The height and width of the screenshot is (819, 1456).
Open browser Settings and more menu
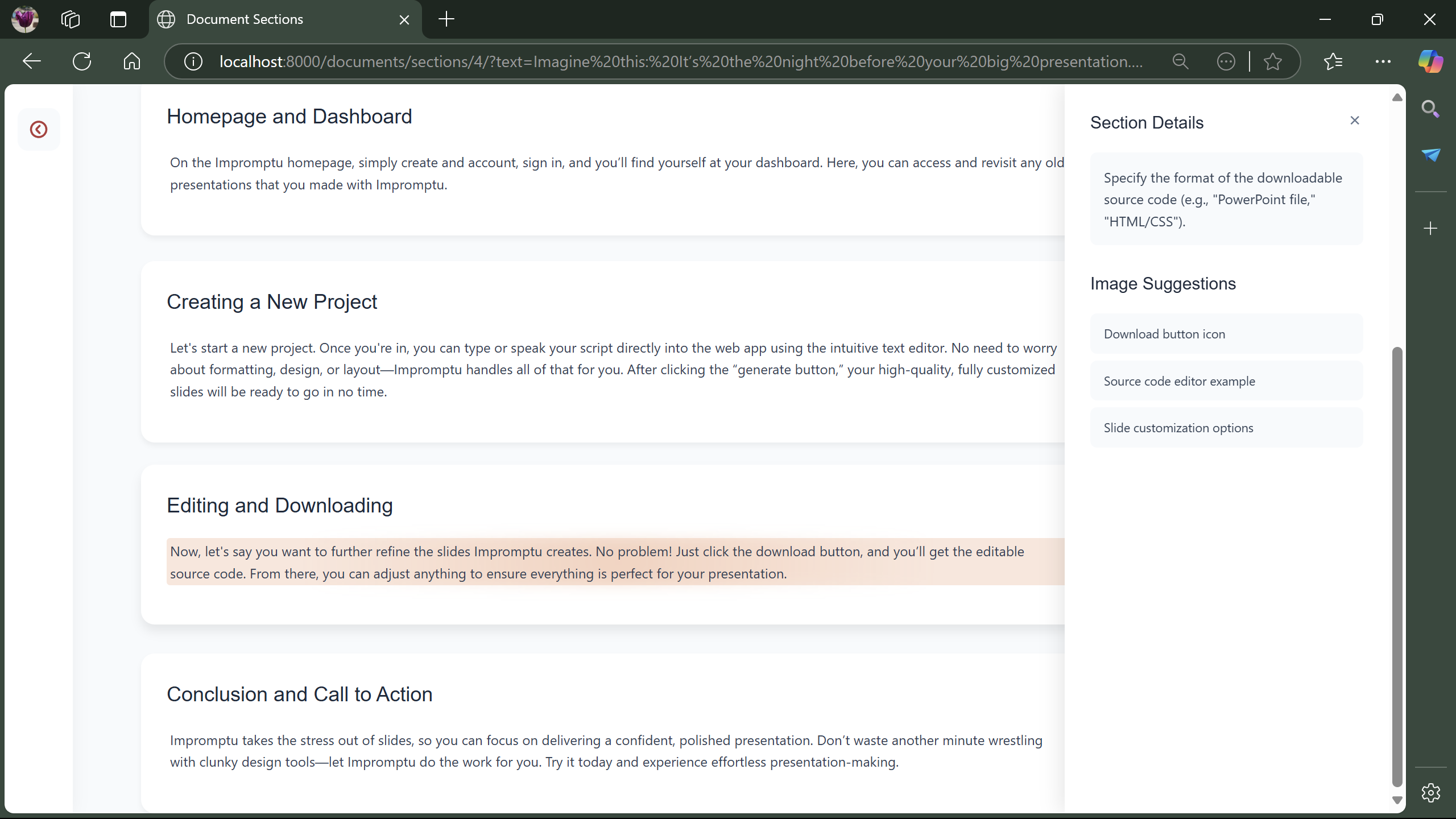[x=1383, y=61]
